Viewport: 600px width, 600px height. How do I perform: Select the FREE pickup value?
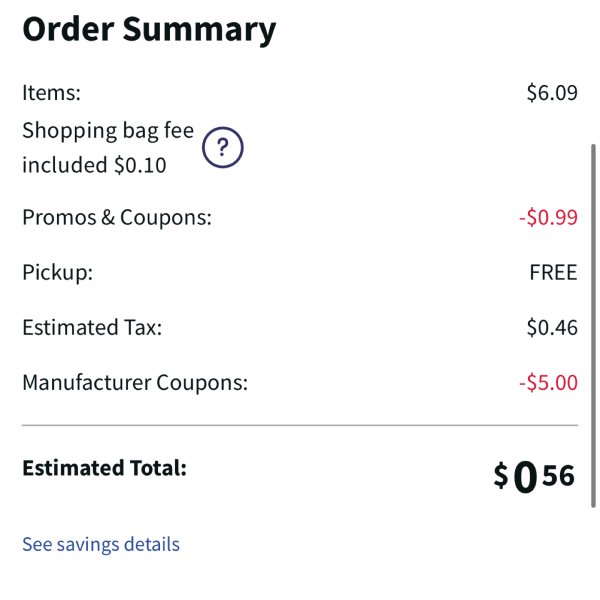[553, 272]
